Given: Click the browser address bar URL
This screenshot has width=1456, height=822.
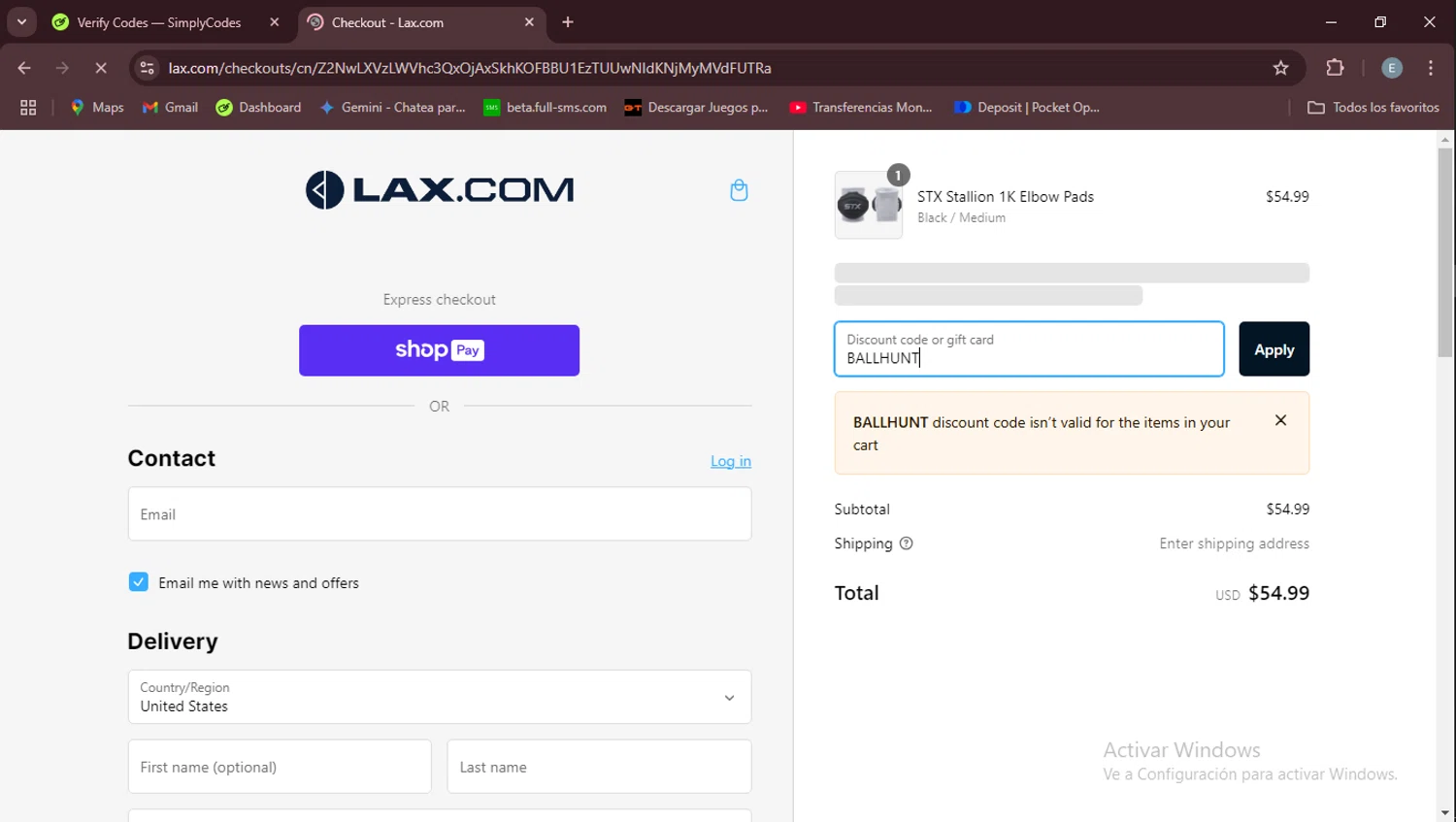Looking at the screenshot, I should click(x=470, y=68).
